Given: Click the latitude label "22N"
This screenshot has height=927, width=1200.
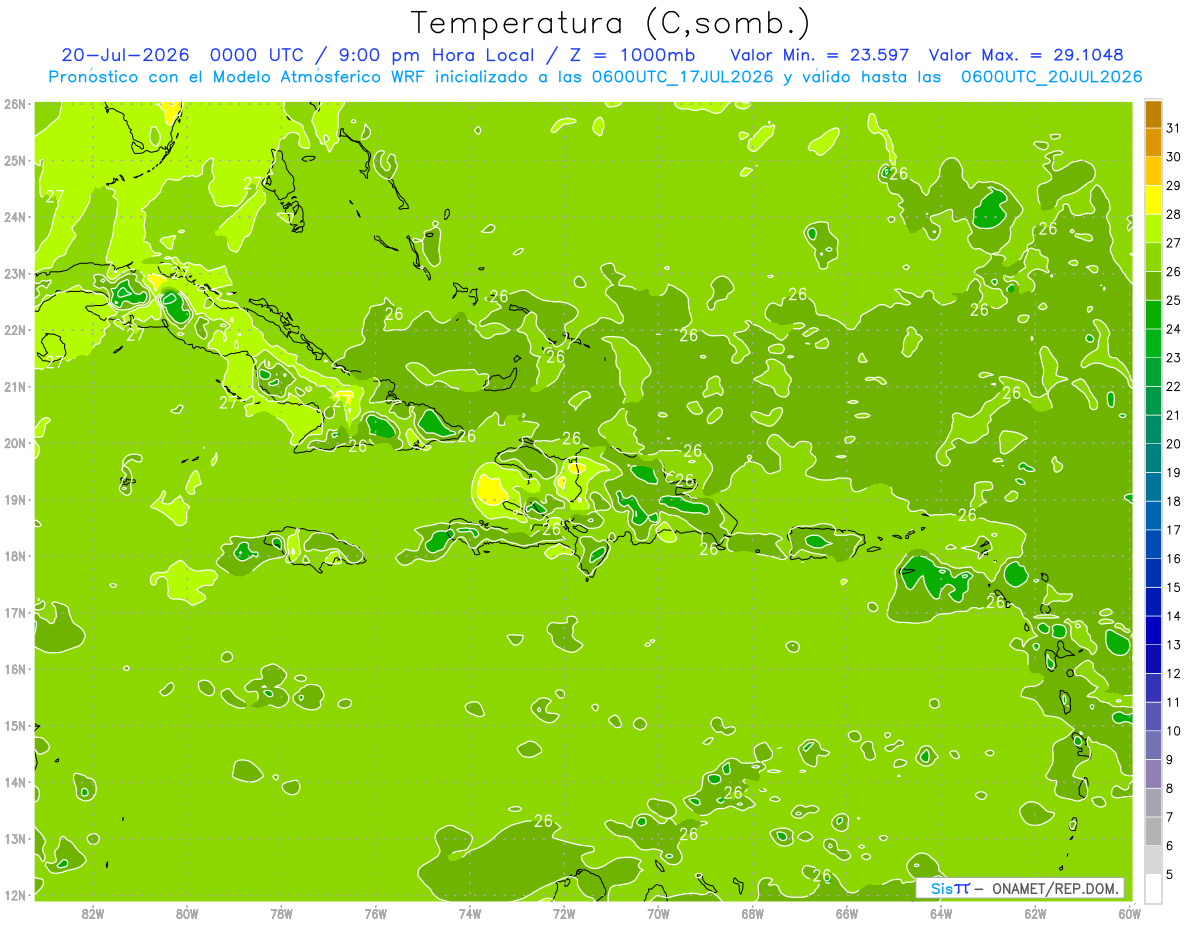Looking at the screenshot, I should (15, 331).
